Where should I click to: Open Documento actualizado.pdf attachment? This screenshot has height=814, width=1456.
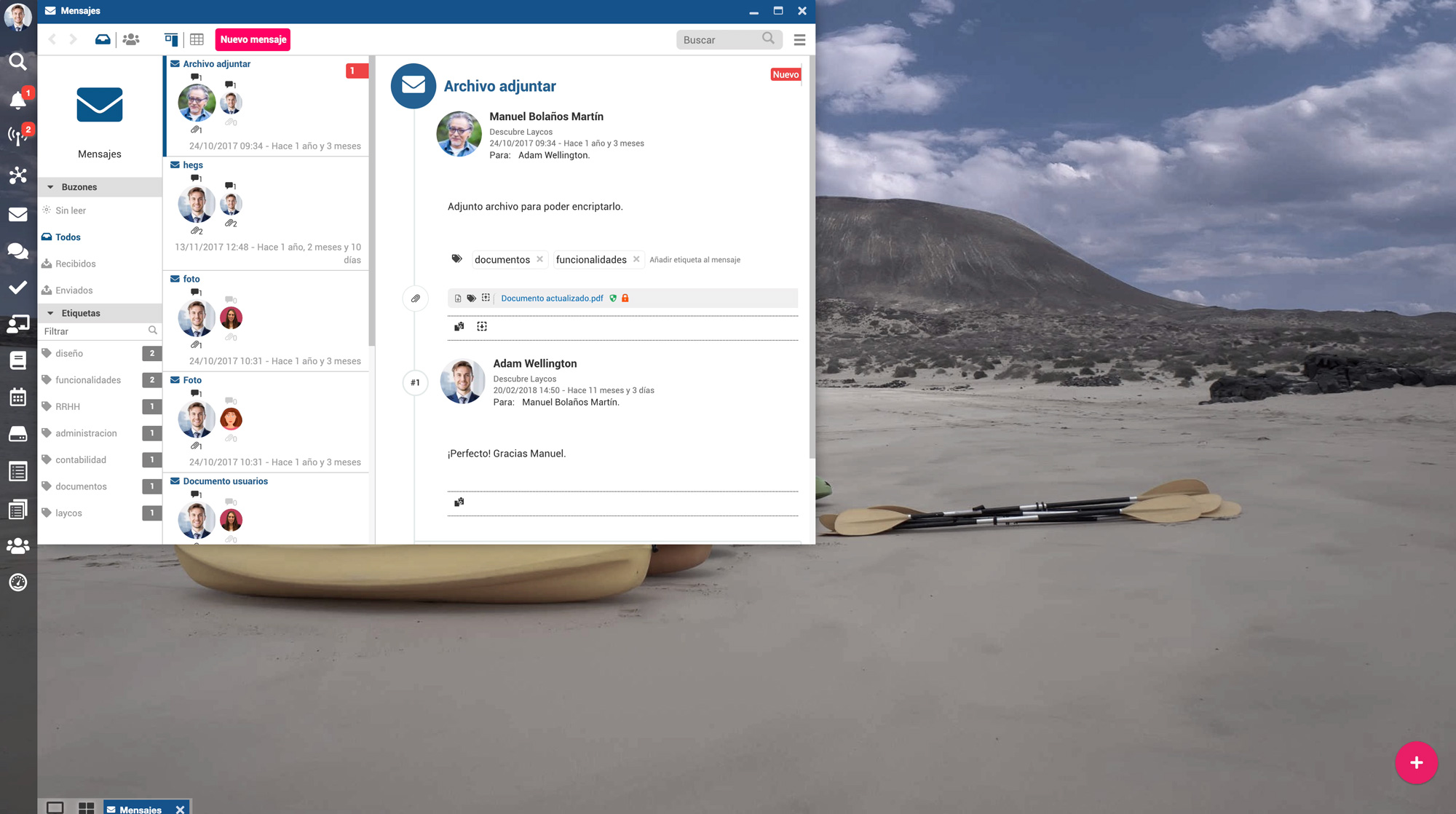[x=552, y=299]
